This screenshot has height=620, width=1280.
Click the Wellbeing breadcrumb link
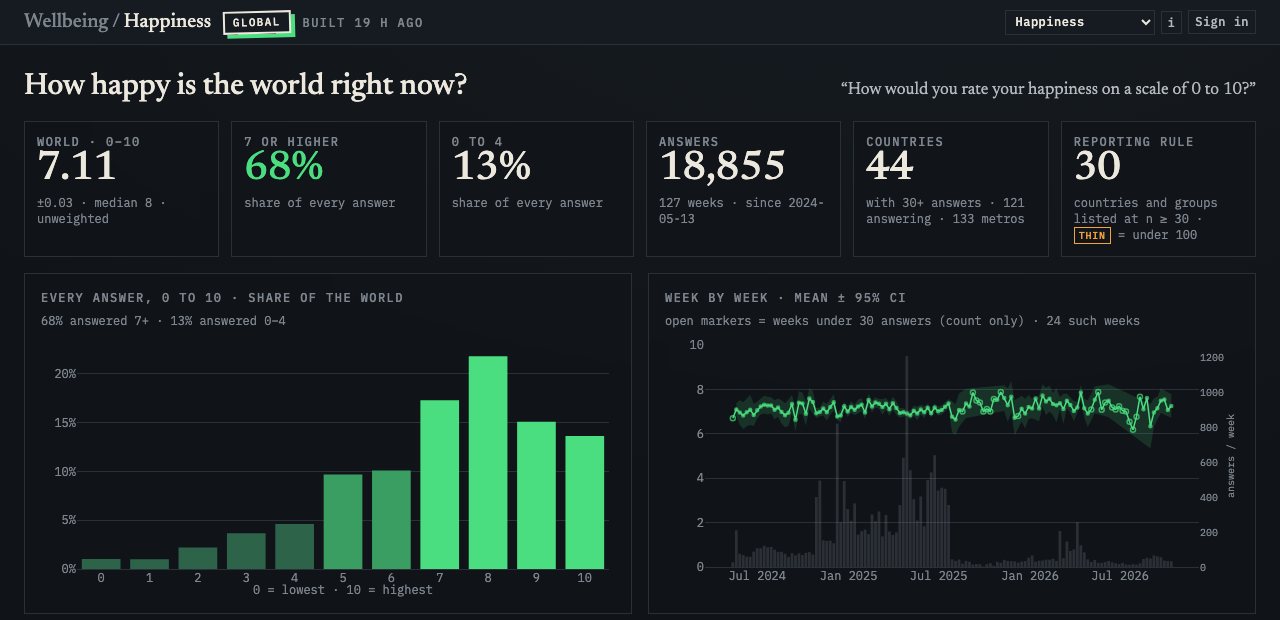(x=66, y=21)
